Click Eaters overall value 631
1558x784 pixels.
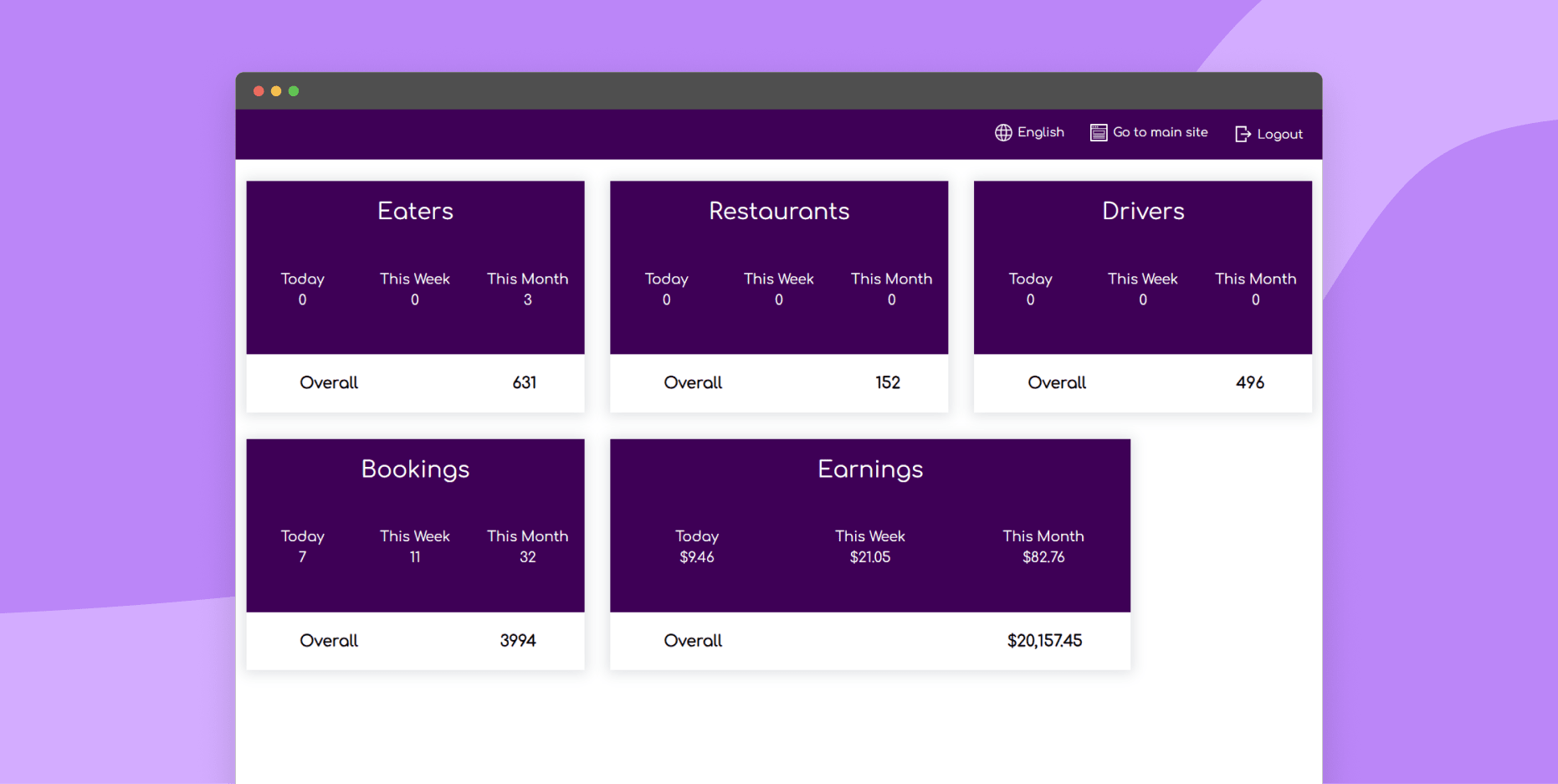tap(525, 382)
